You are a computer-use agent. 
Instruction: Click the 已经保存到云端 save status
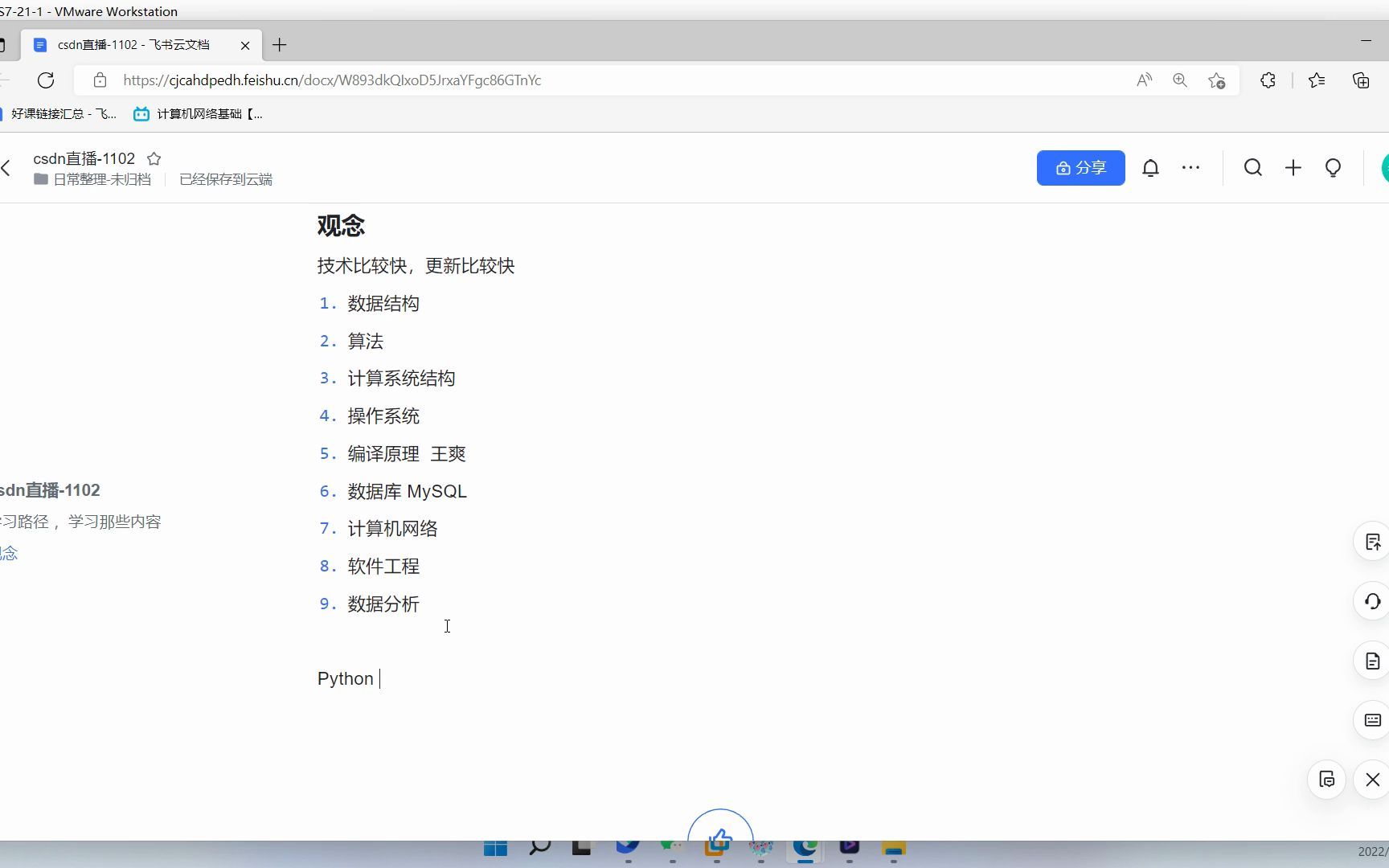click(226, 179)
